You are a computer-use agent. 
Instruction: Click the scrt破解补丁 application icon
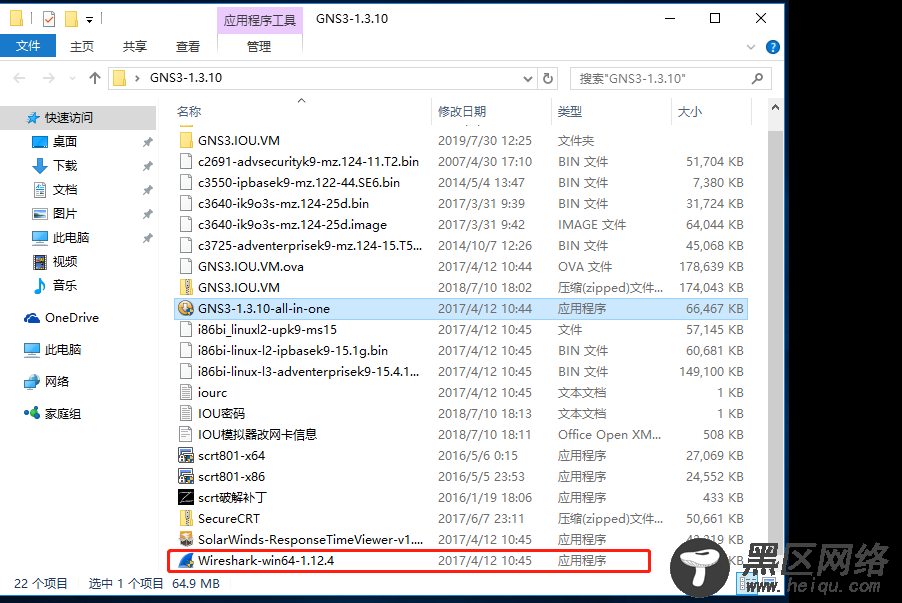click(186, 498)
